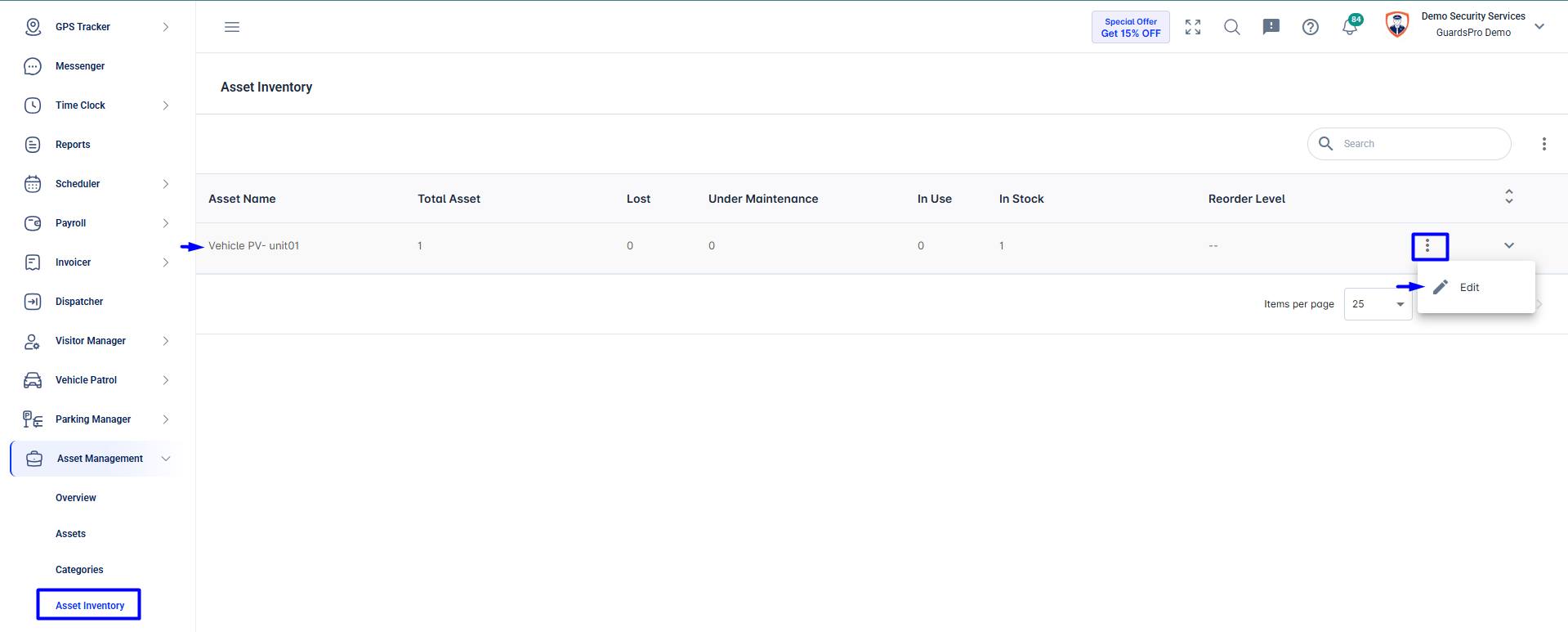Open Categories submenu item
This screenshot has width=1568, height=632.
(x=79, y=570)
